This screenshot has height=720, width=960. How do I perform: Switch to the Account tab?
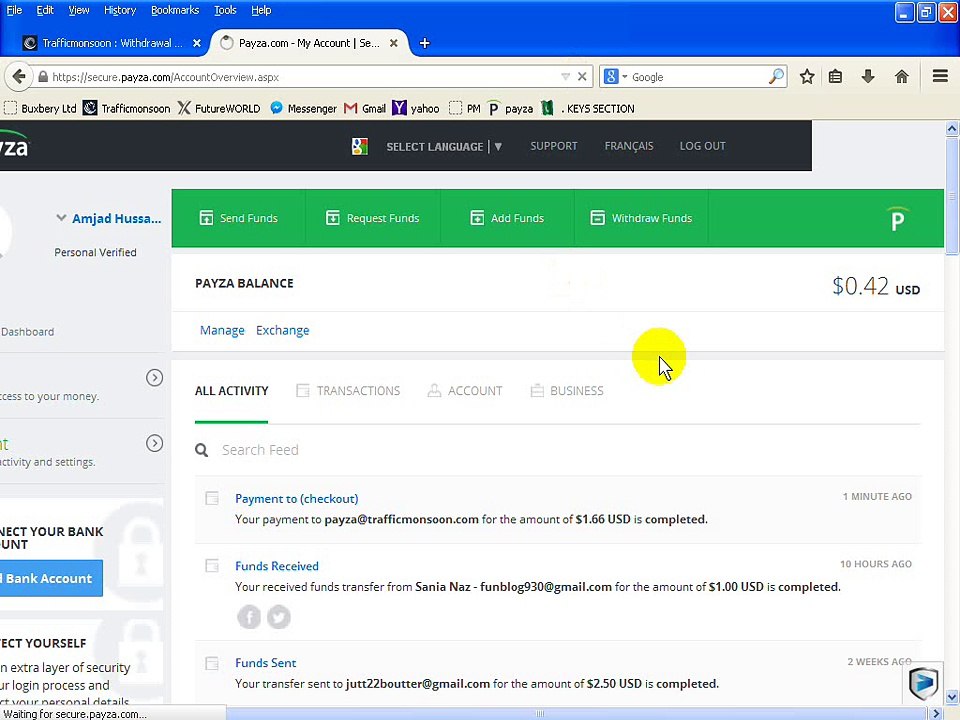(x=465, y=391)
